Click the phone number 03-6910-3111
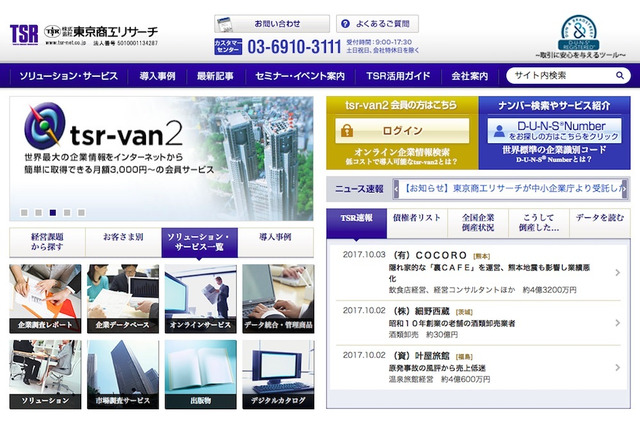The height and width of the screenshot is (426, 640). tap(294, 47)
